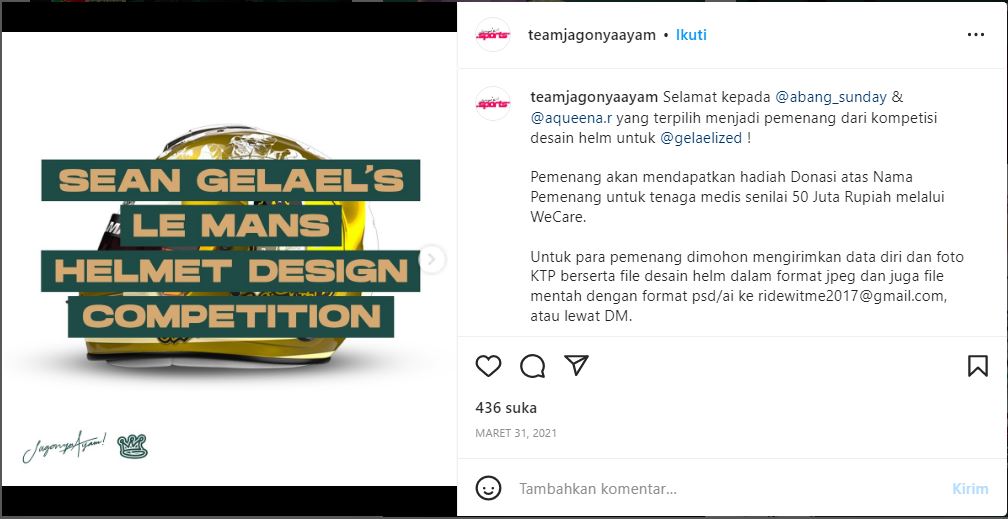Open the @aqueena.r profile mention
This screenshot has width=1008, height=519.
572,118
